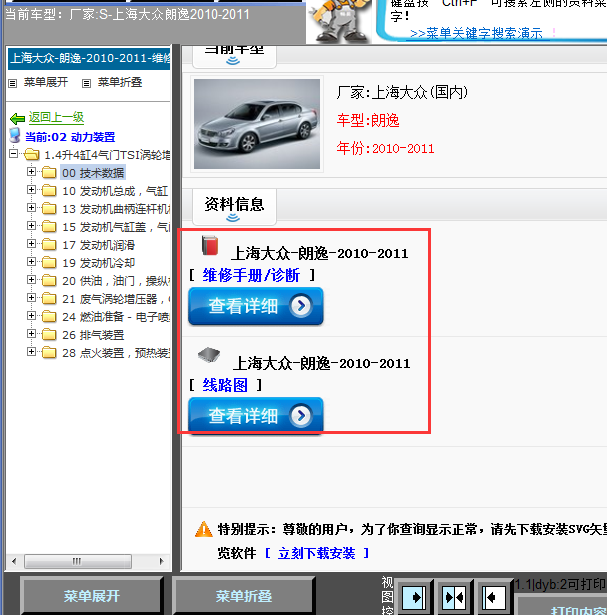
Task: Select the 00 技术数据 tree row
Action: pos(93,173)
